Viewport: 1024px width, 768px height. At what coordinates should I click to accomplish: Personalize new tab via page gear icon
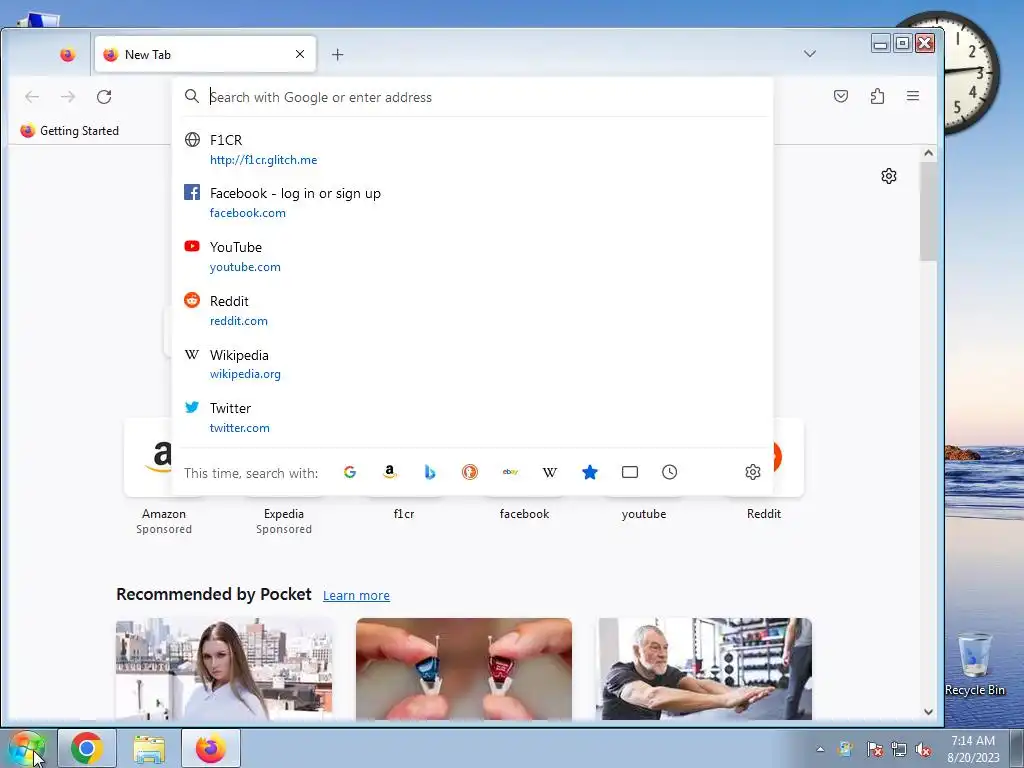(x=889, y=176)
